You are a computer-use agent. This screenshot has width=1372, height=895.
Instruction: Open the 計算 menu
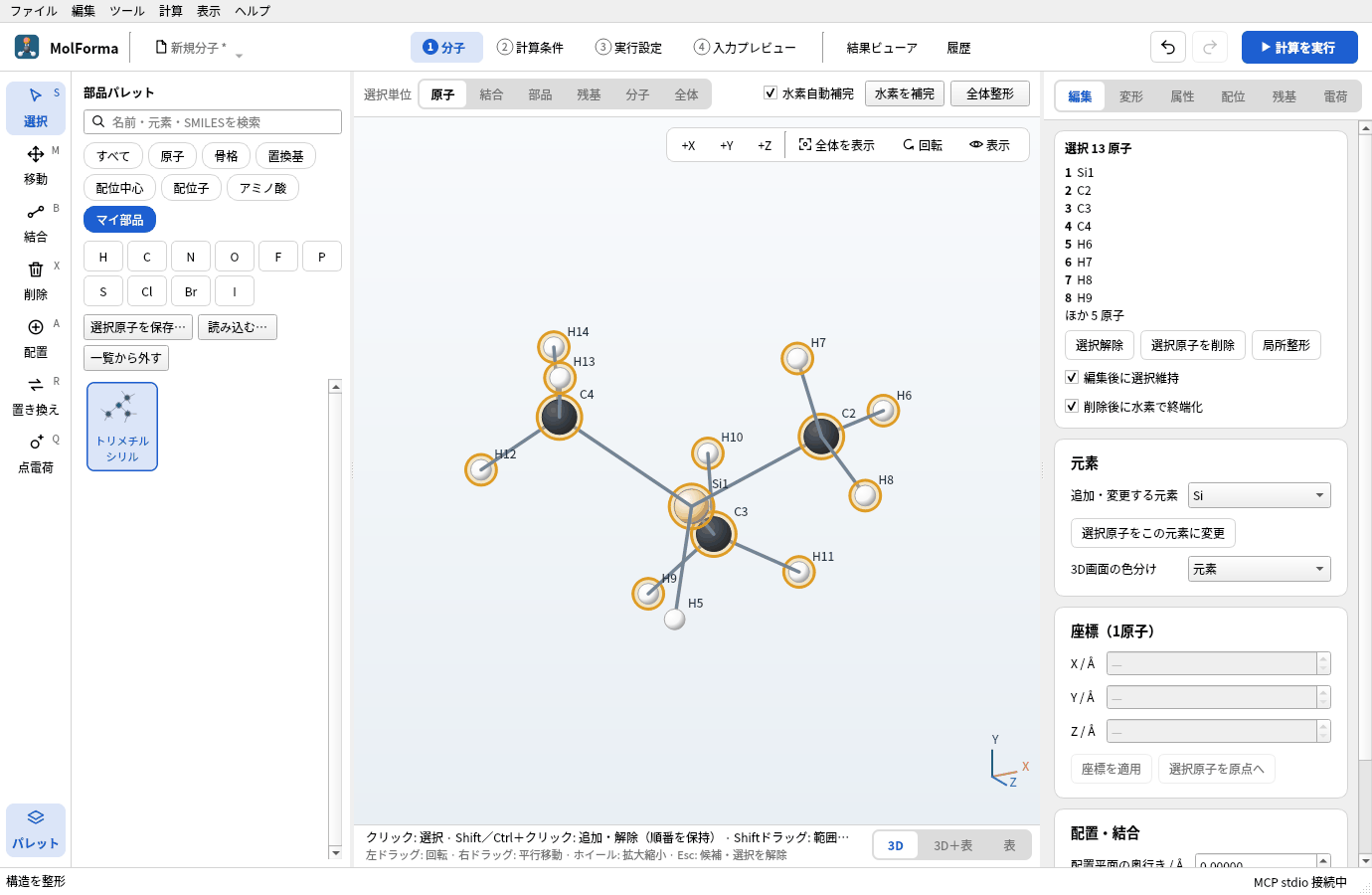click(171, 11)
